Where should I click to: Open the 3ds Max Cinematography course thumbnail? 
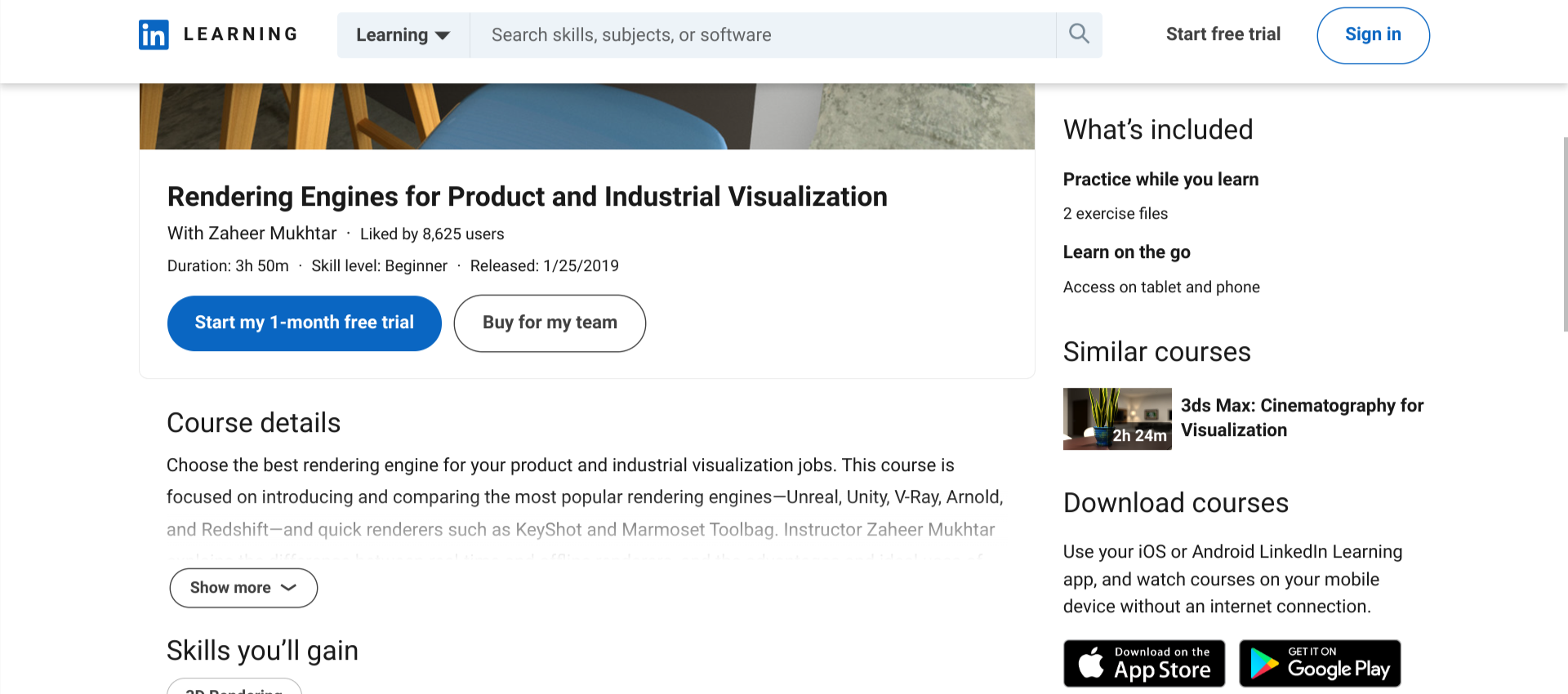click(x=1116, y=418)
